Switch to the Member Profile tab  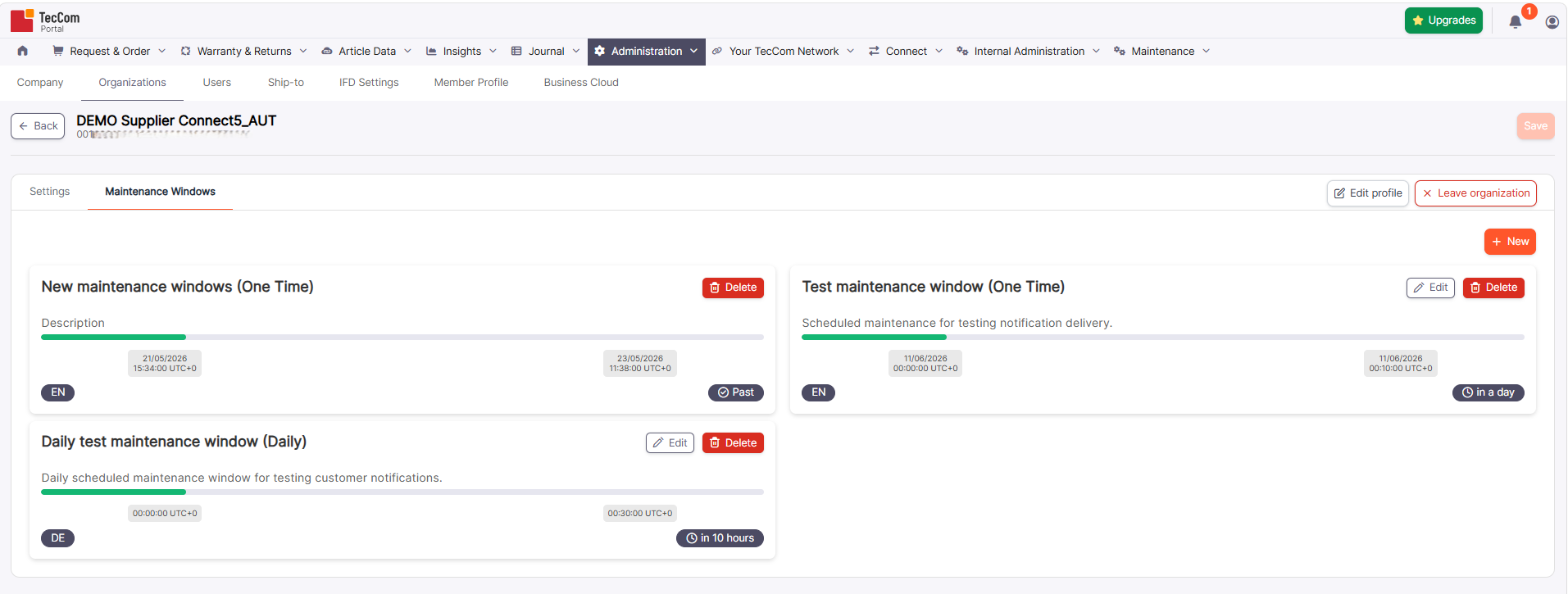(471, 83)
